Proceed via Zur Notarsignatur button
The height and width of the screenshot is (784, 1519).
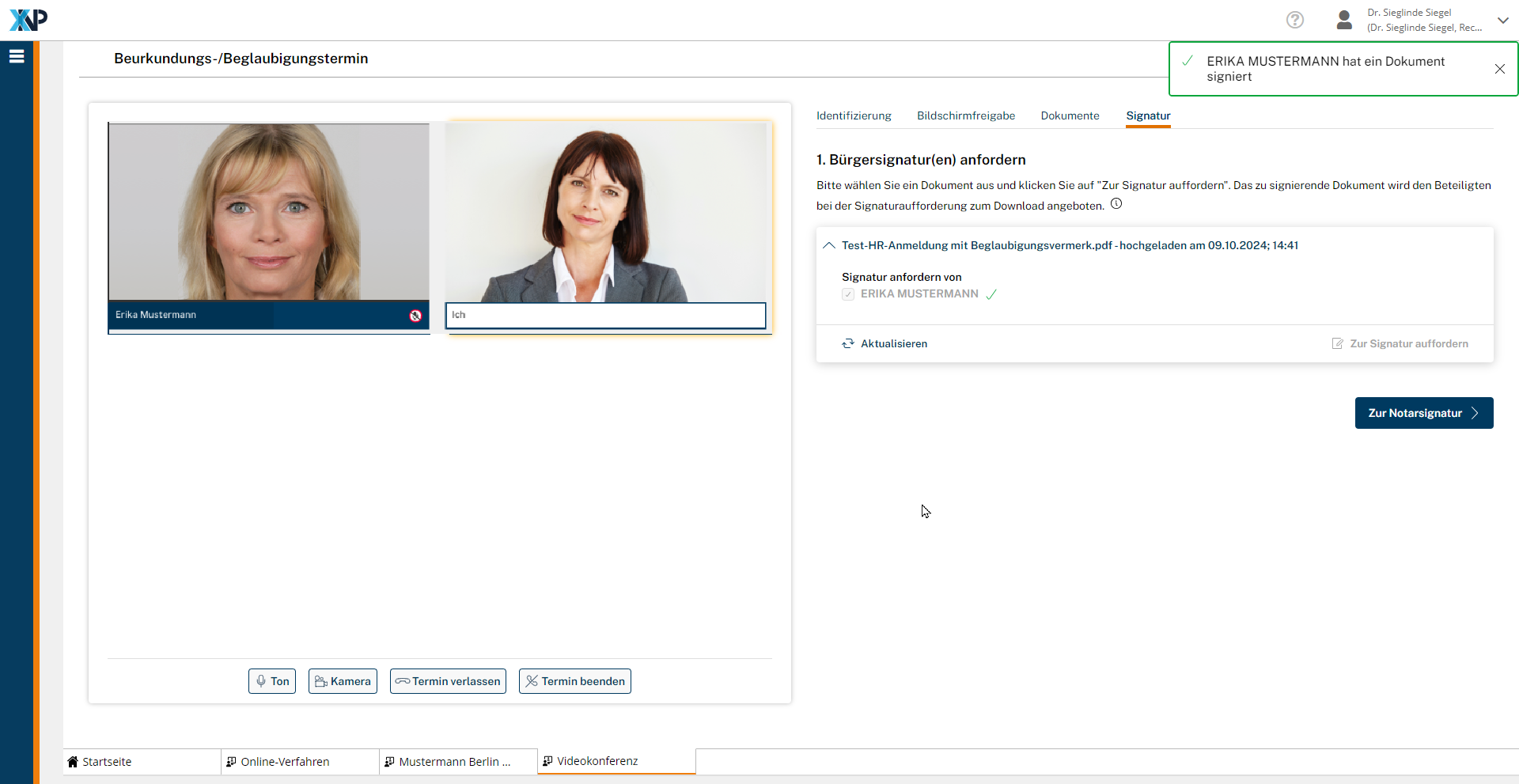(x=1423, y=413)
